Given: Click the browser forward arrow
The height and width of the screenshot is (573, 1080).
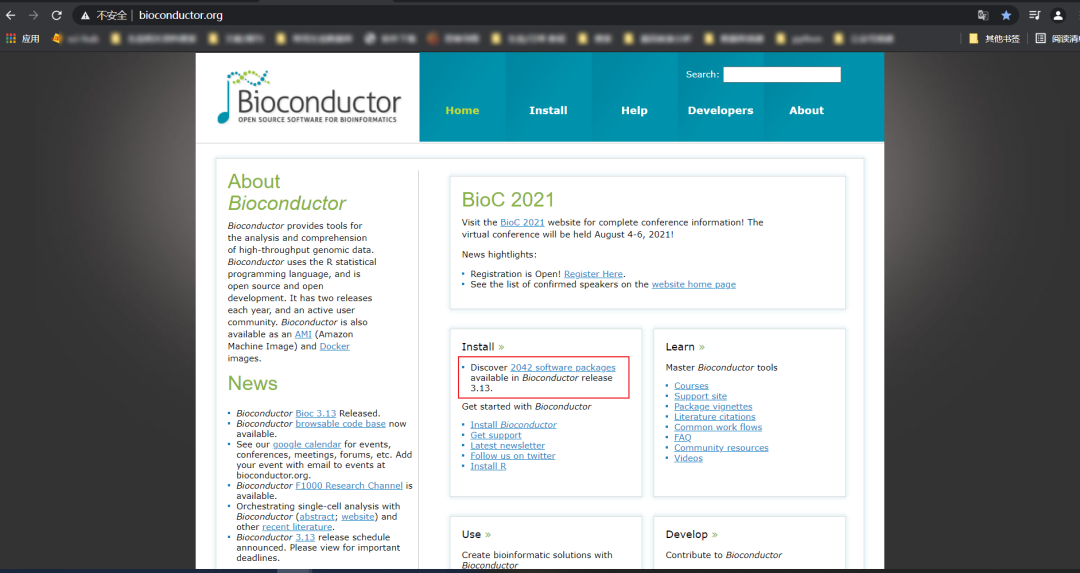Looking at the screenshot, I should tap(33, 15).
